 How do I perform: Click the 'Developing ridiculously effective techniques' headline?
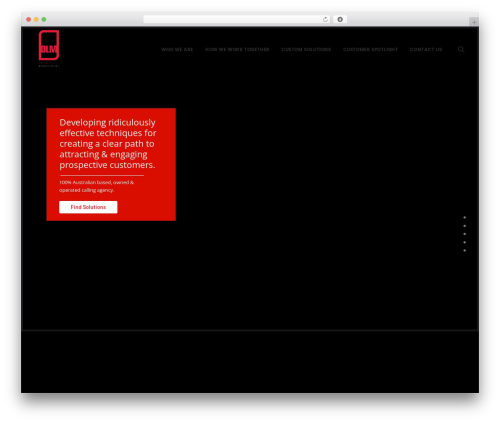point(108,144)
